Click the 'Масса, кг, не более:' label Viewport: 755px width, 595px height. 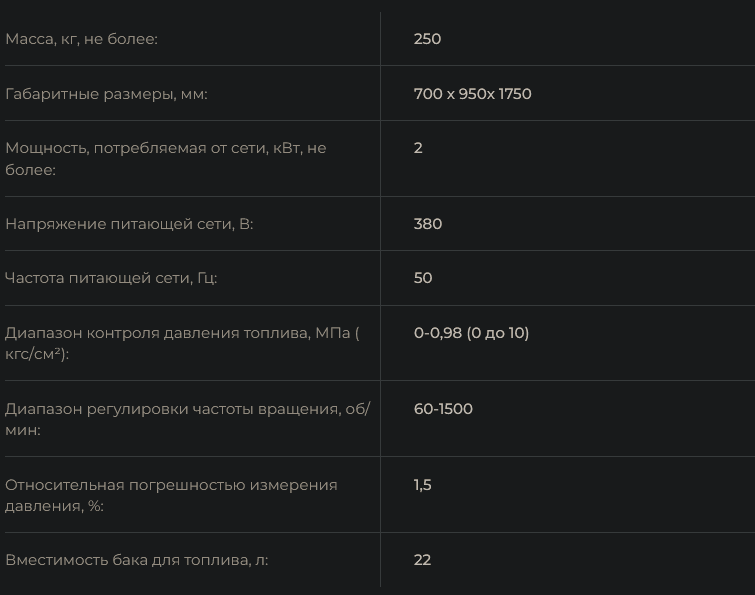point(82,39)
